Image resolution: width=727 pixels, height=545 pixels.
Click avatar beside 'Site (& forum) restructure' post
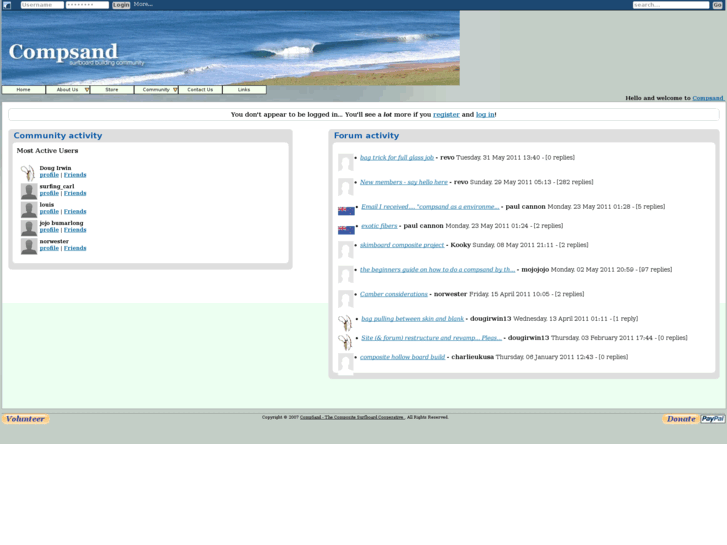[345, 342]
